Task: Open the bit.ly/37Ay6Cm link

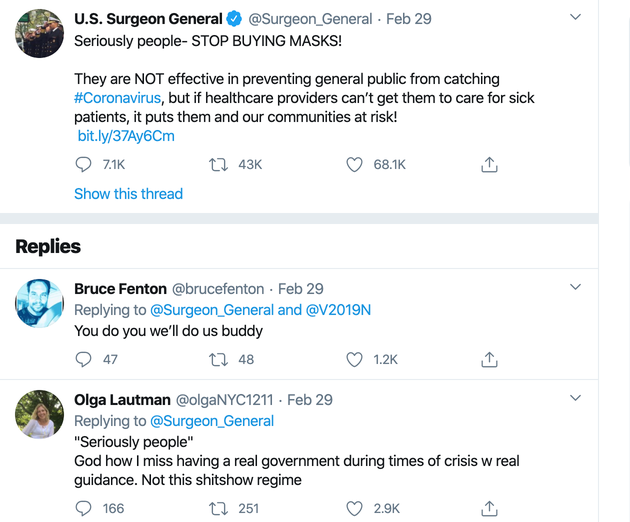Action: coord(126,135)
